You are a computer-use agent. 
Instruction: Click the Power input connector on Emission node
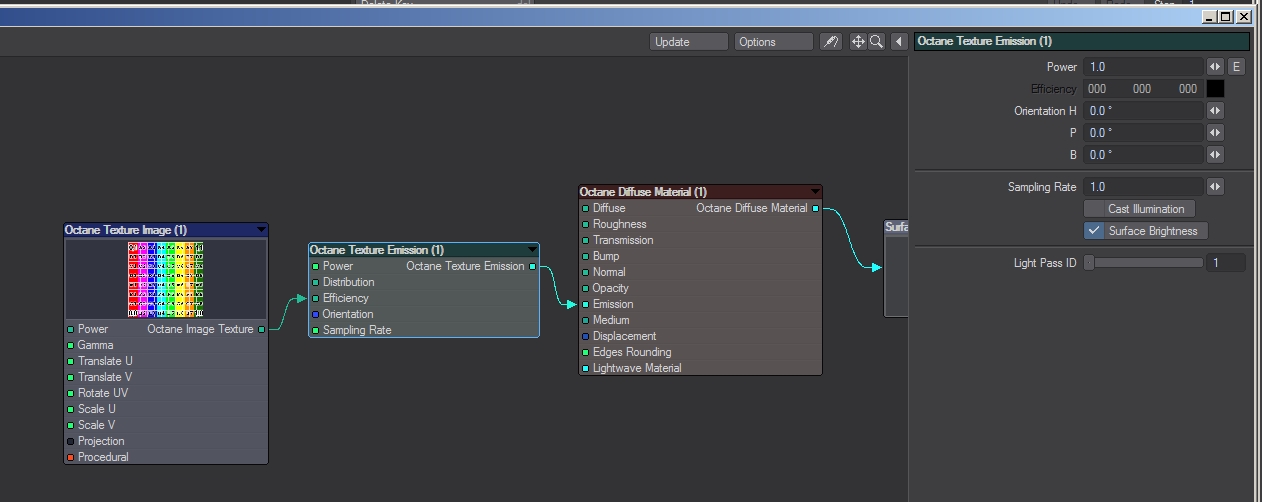pos(316,266)
